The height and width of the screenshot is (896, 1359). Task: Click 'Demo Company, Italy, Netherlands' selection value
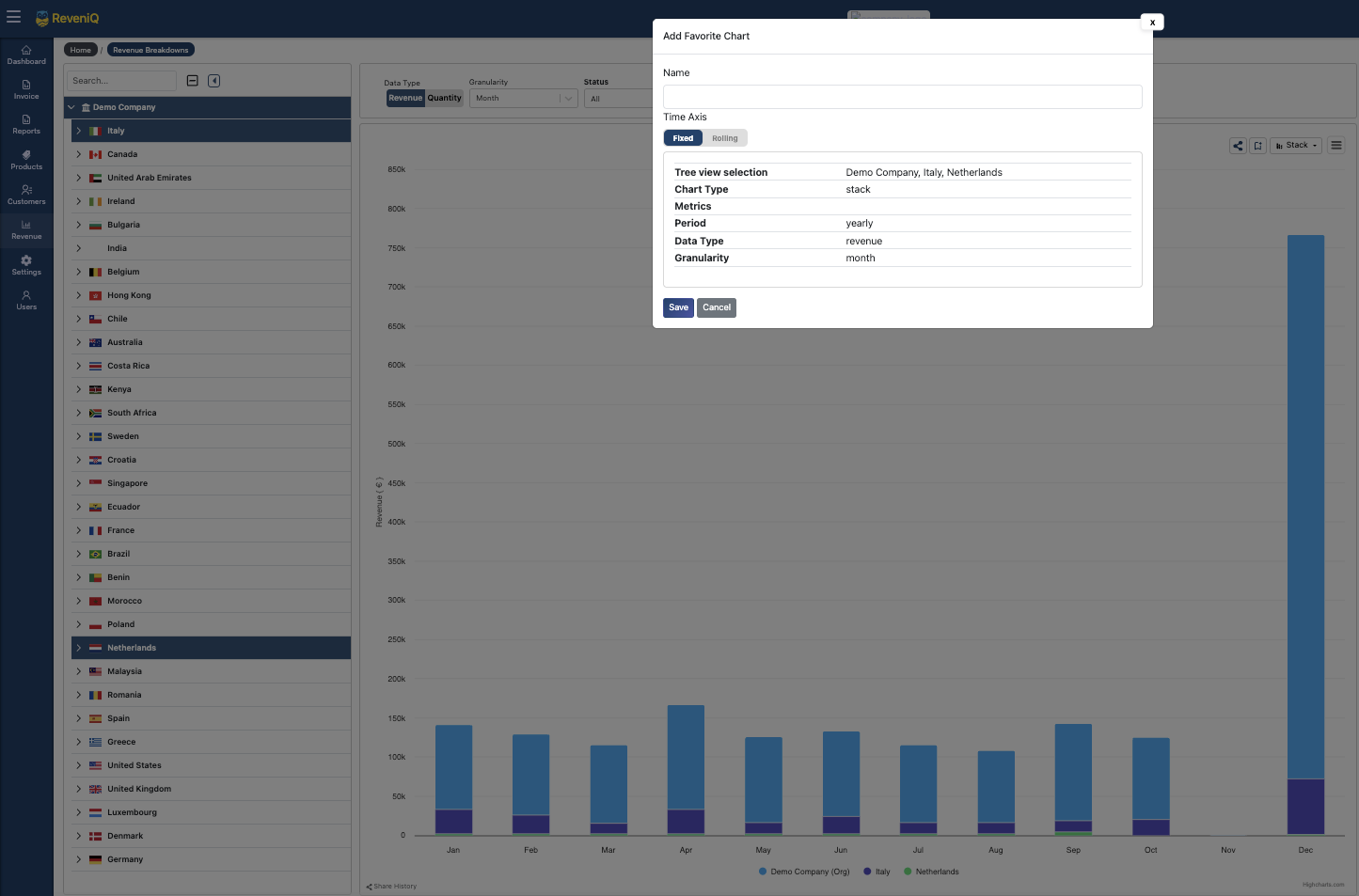click(924, 172)
